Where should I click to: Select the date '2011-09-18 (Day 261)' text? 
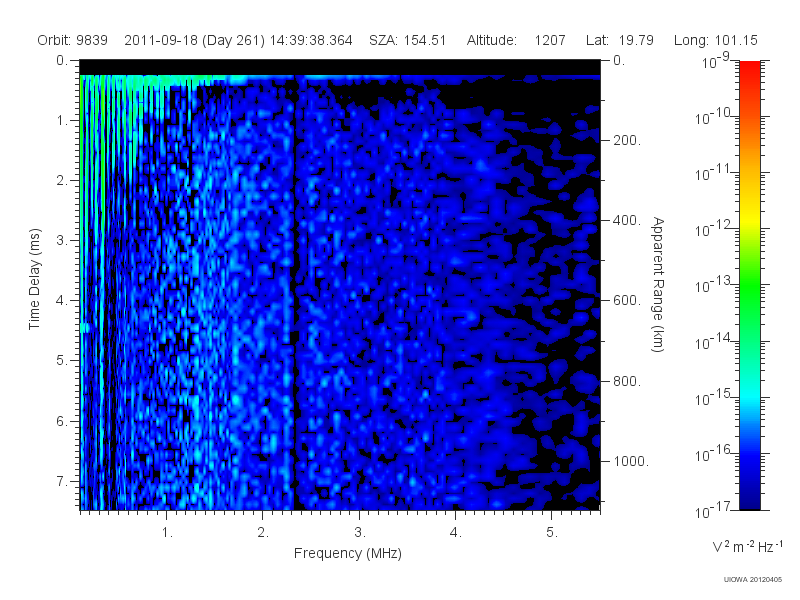[194, 40]
